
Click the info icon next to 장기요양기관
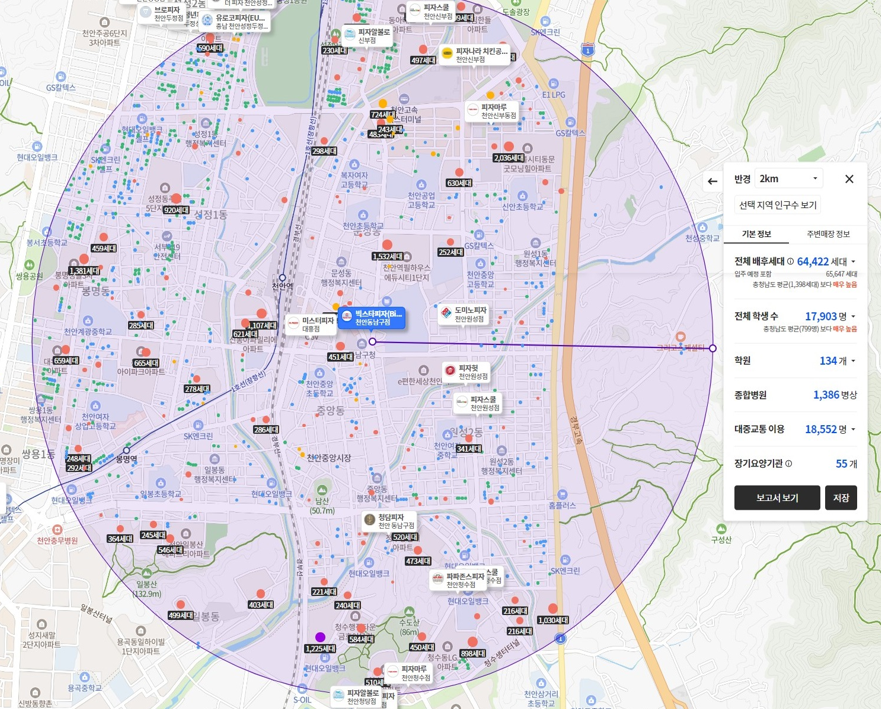pyautogui.click(x=789, y=464)
